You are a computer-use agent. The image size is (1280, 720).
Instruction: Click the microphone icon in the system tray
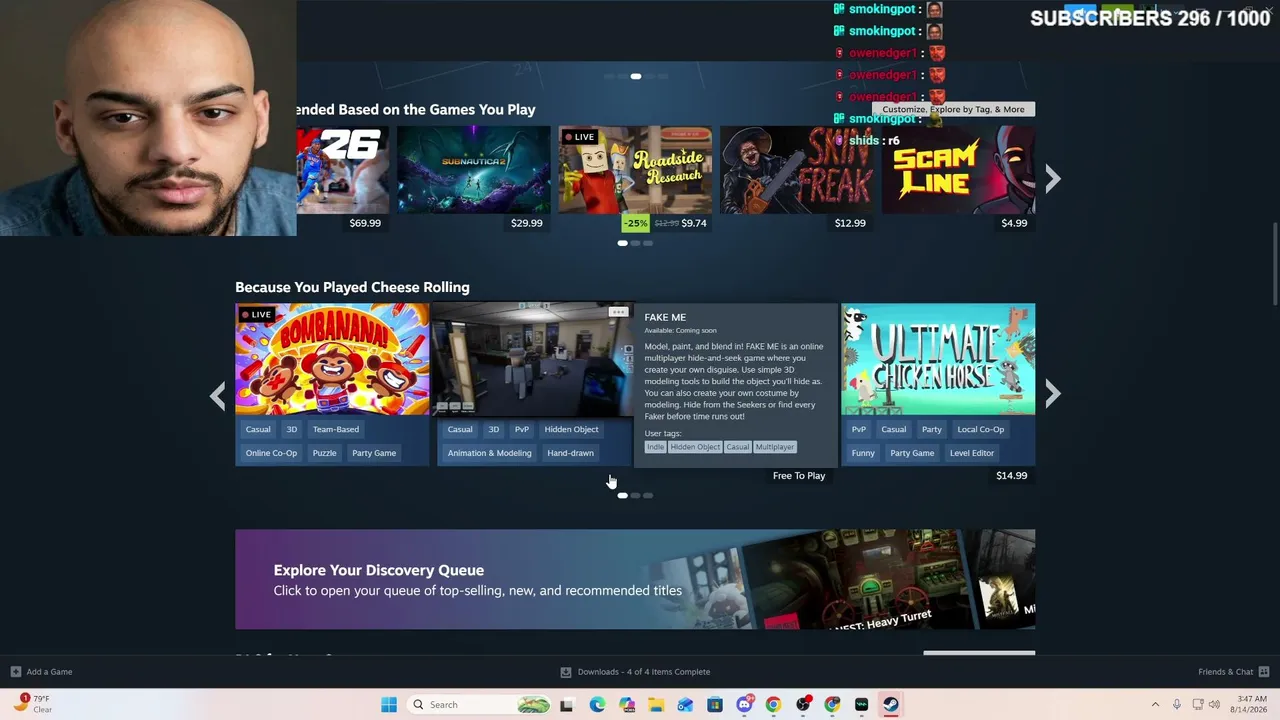(x=1177, y=705)
